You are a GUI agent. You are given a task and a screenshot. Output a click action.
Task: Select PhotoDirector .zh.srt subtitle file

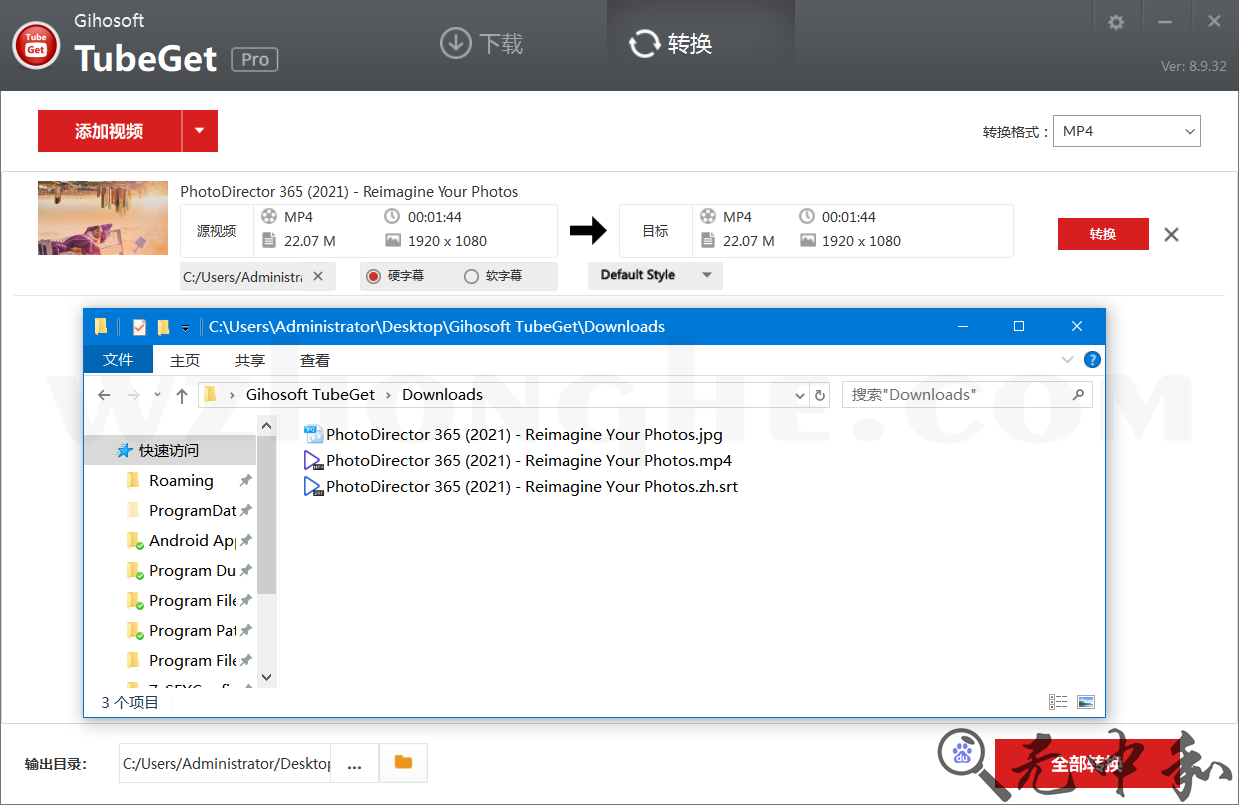pyautogui.click(x=531, y=487)
